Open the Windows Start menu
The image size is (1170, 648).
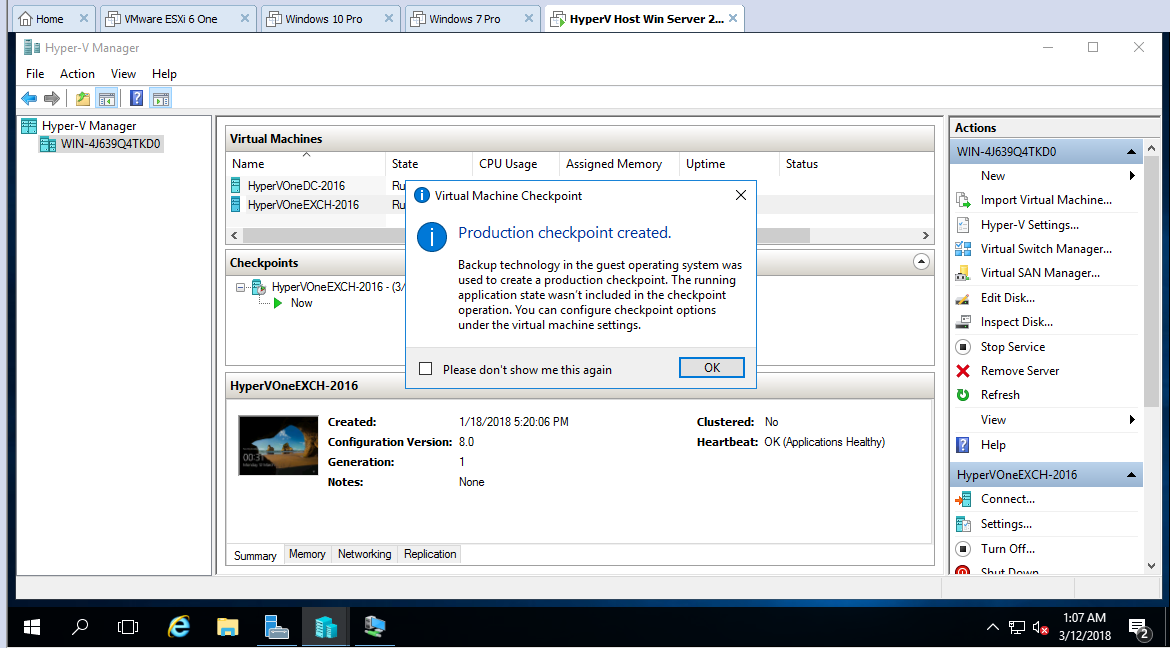coord(32,627)
